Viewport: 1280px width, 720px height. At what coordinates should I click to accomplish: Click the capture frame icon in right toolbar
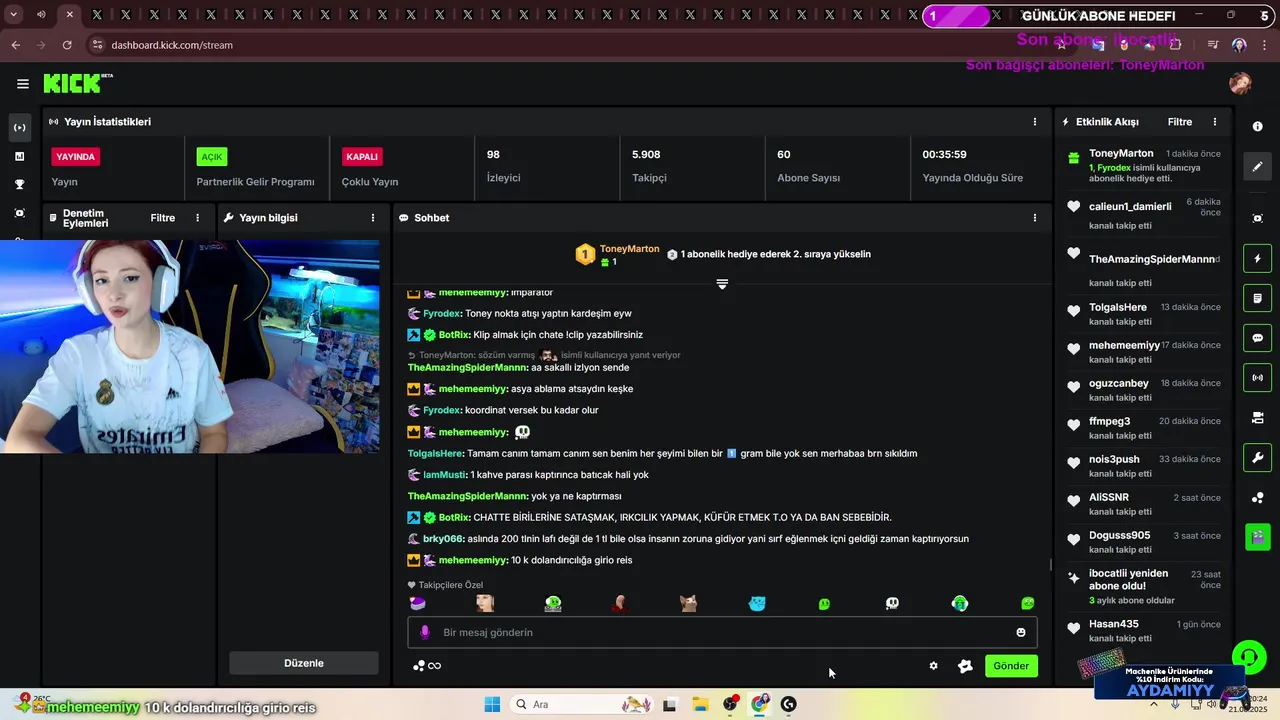(x=1258, y=218)
